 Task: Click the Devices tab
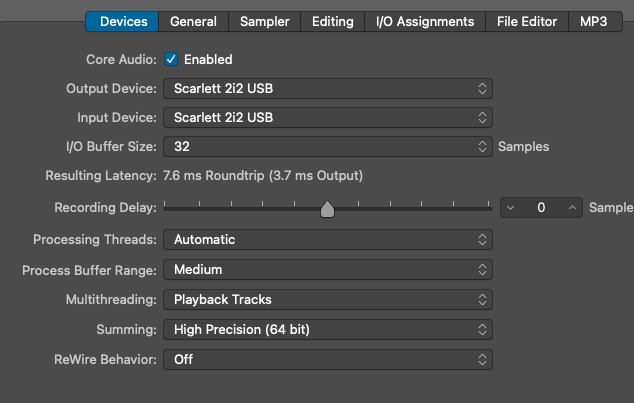pos(123,21)
